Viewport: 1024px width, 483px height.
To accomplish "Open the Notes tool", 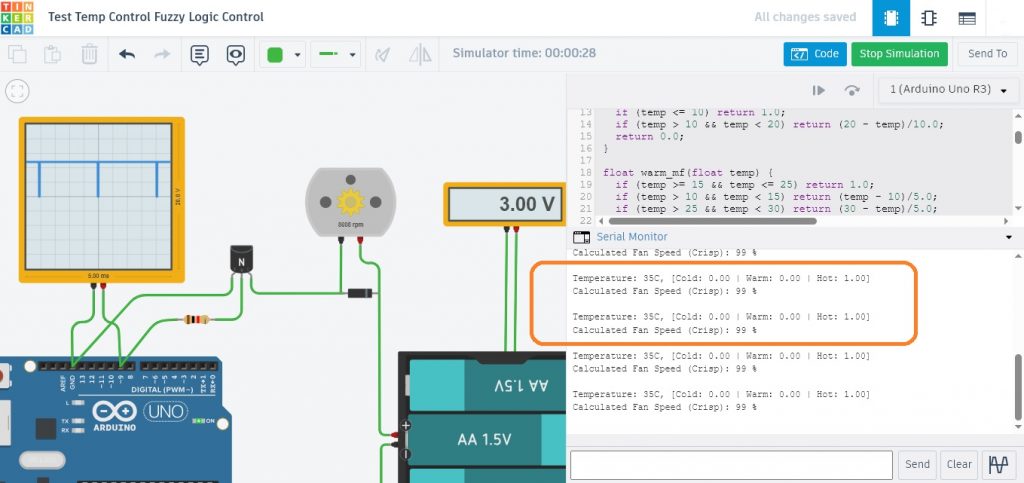I will click(199, 55).
